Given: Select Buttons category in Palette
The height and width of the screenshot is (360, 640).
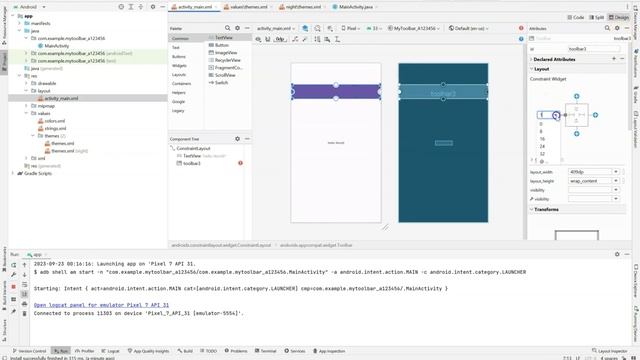Looking at the screenshot, I should point(179,56).
